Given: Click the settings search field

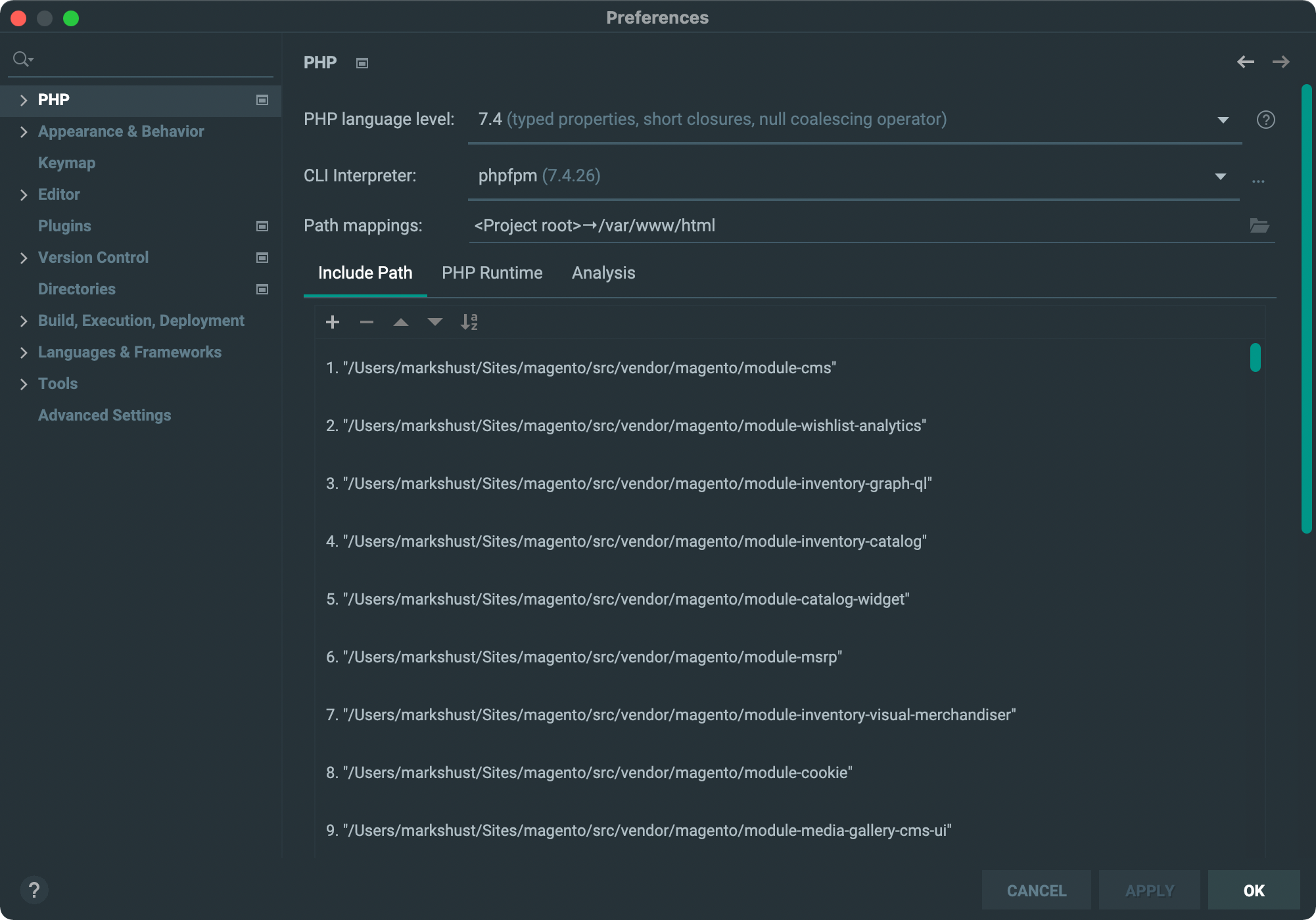Looking at the screenshot, I should tap(141, 59).
